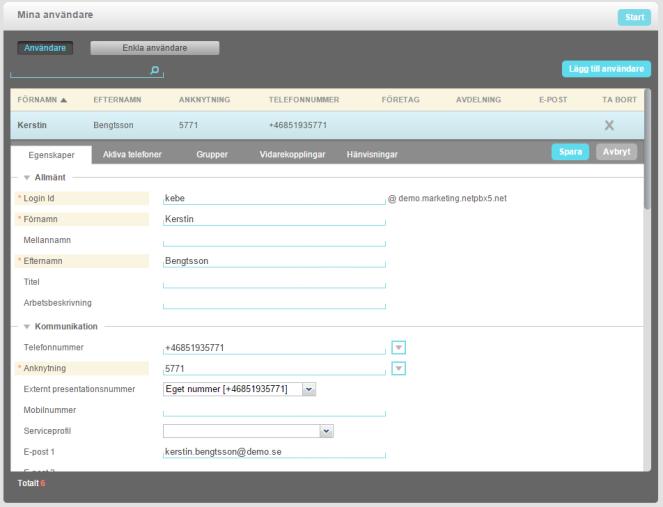663x507 pixels.
Task: Select the Egenskaper tab
Action: 51,155
